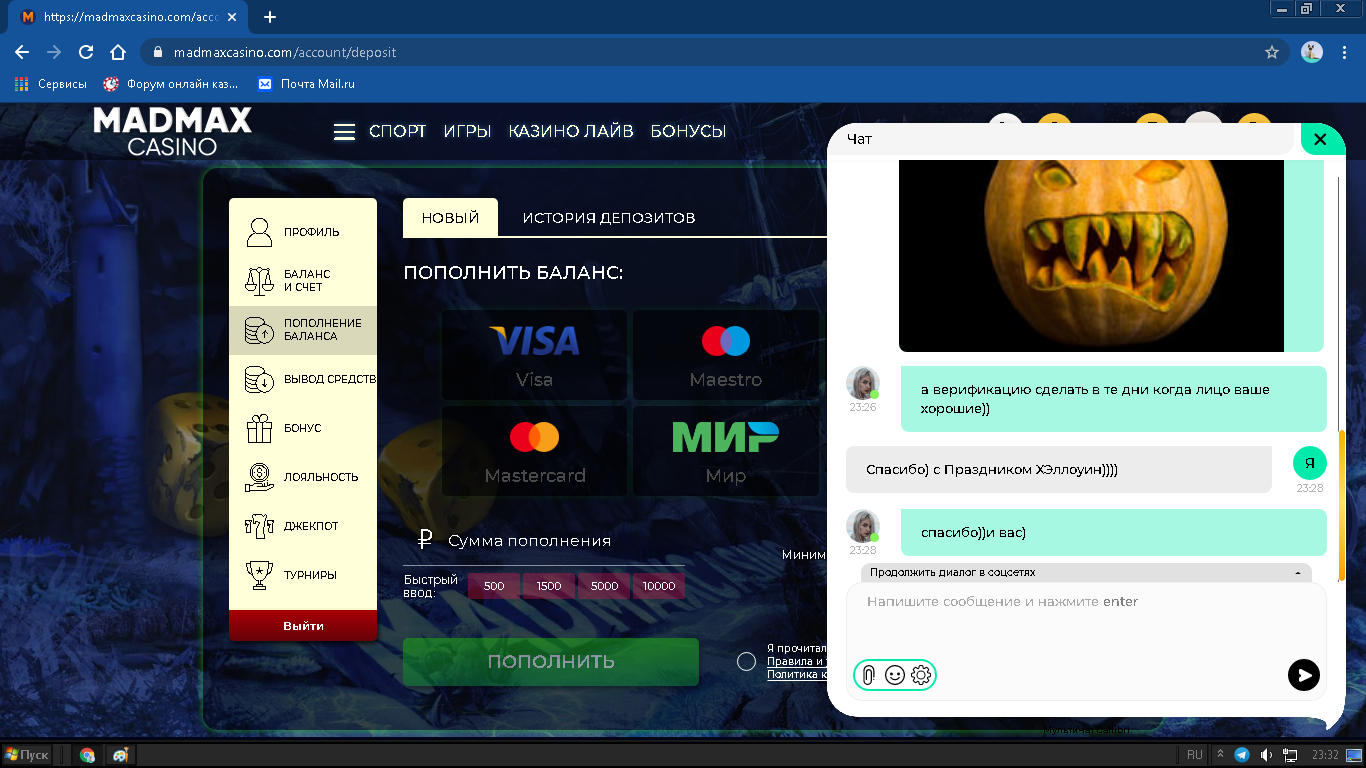Open ЛОЯЛЬНОСТЬ sidebar item
The height and width of the screenshot is (768, 1366).
pyautogui.click(x=303, y=477)
